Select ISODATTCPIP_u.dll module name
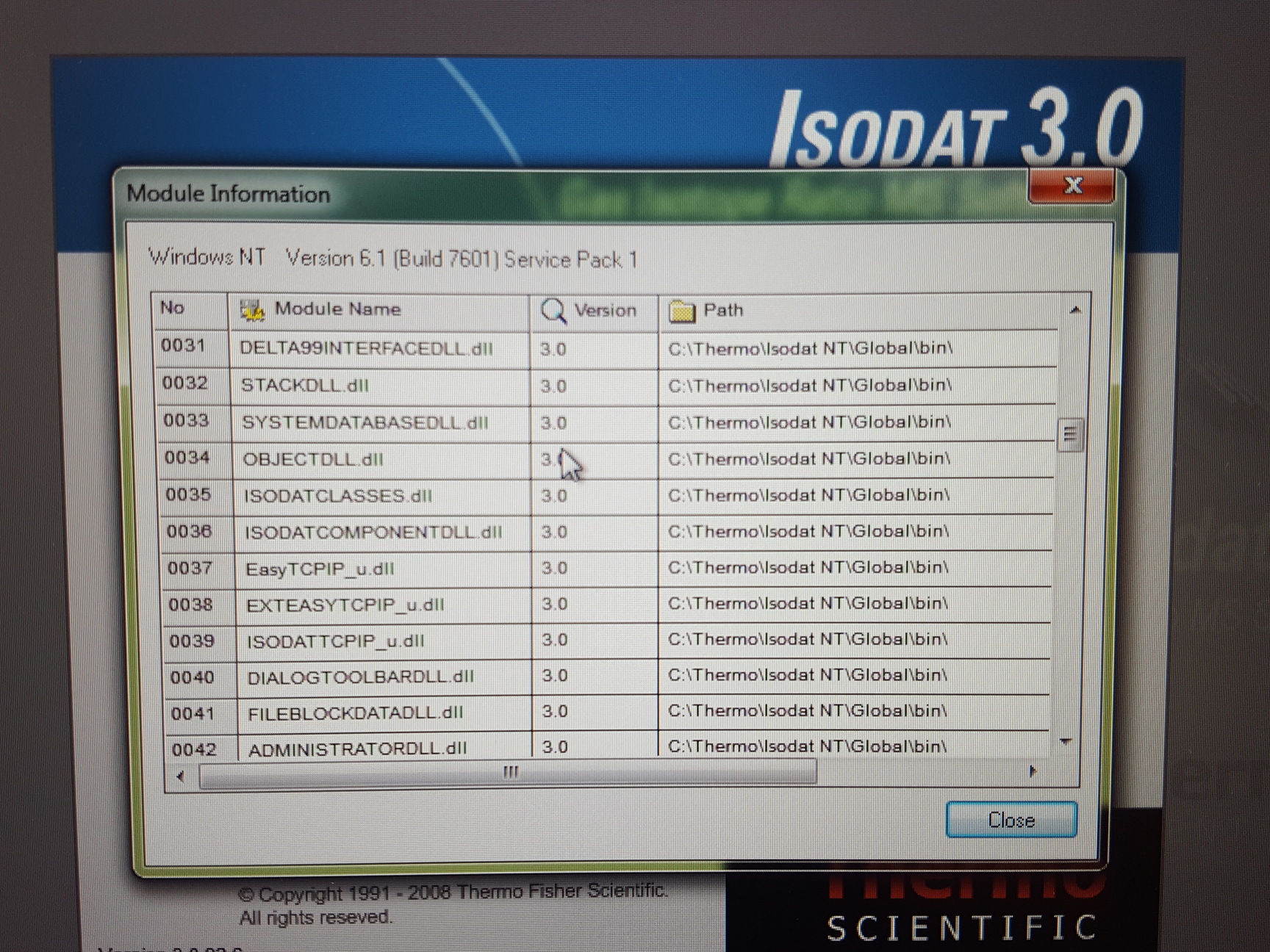This screenshot has height=952, width=1270. click(x=336, y=641)
